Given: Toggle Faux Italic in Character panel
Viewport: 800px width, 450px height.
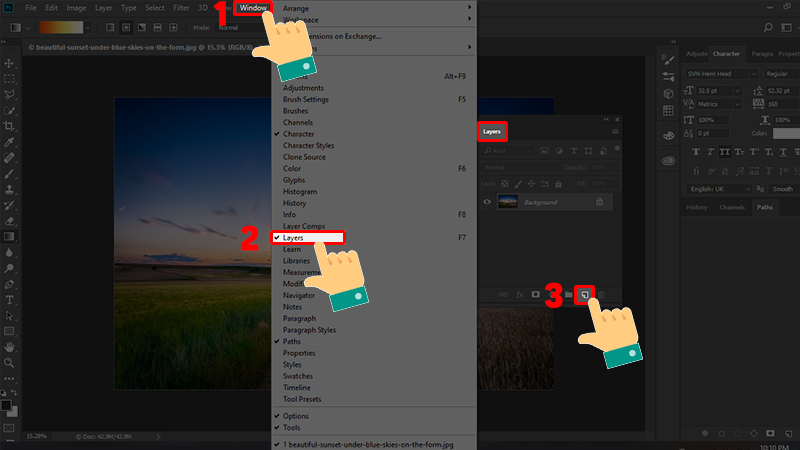Looking at the screenshot, I should click(x=710, y=152).
